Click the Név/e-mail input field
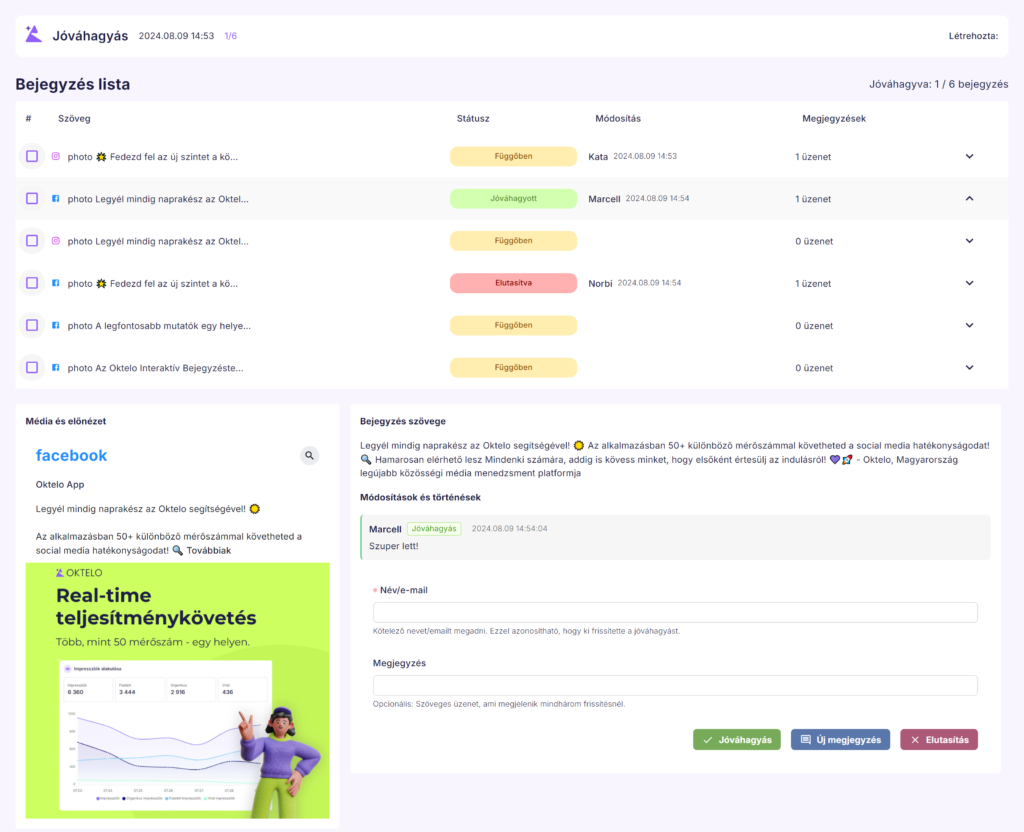Screen dimensions: 1024x832 coord(675,613)
